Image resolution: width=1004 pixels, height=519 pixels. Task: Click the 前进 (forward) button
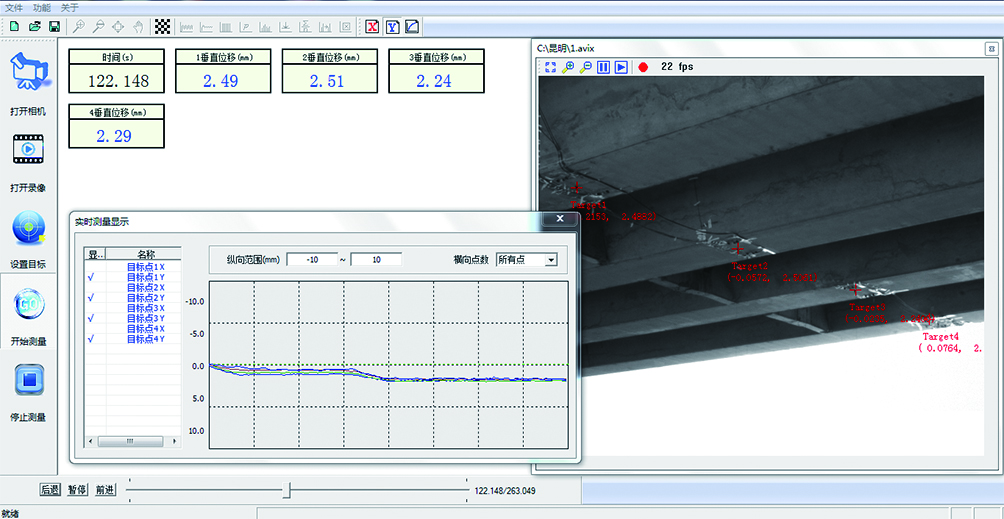coord(105,490)
